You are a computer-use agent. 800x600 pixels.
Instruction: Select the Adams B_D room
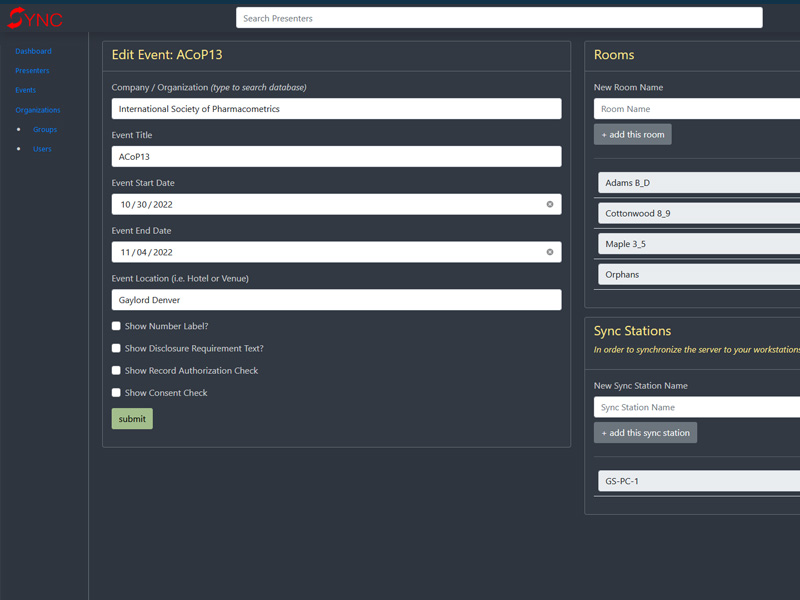(x=699, y=183)
